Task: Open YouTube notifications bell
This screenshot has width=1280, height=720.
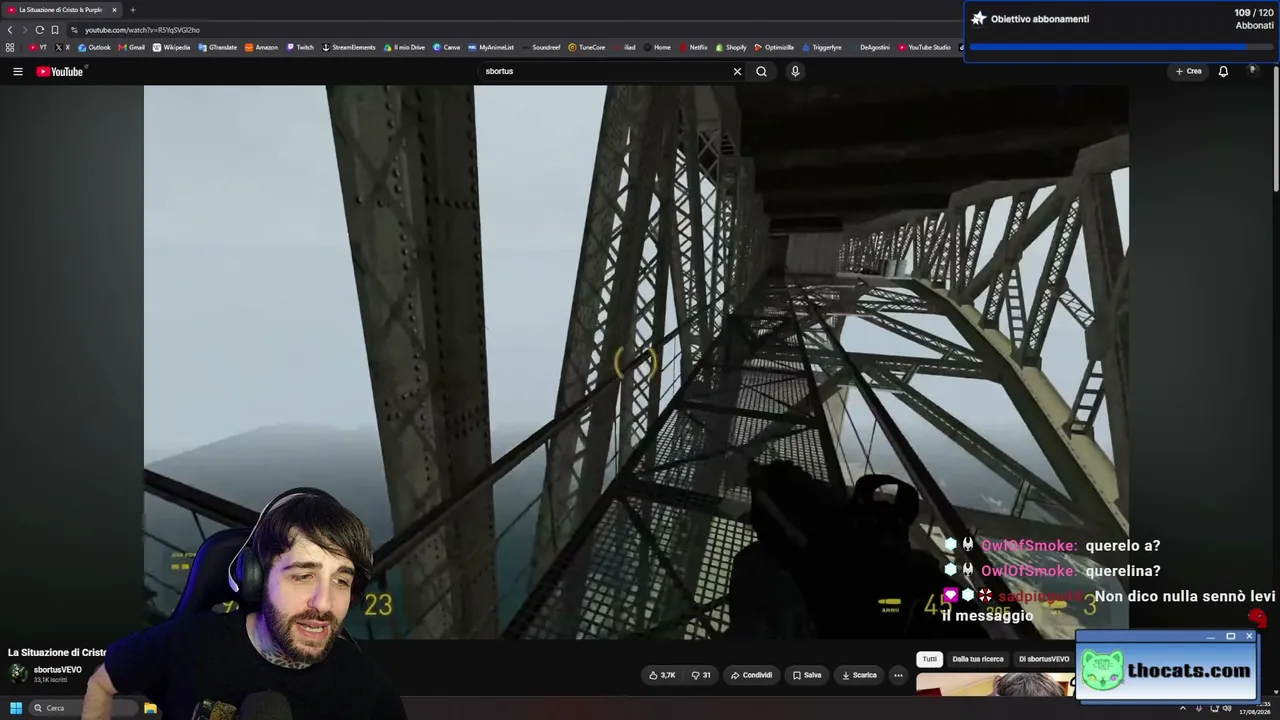Action: click(1223, 71)
